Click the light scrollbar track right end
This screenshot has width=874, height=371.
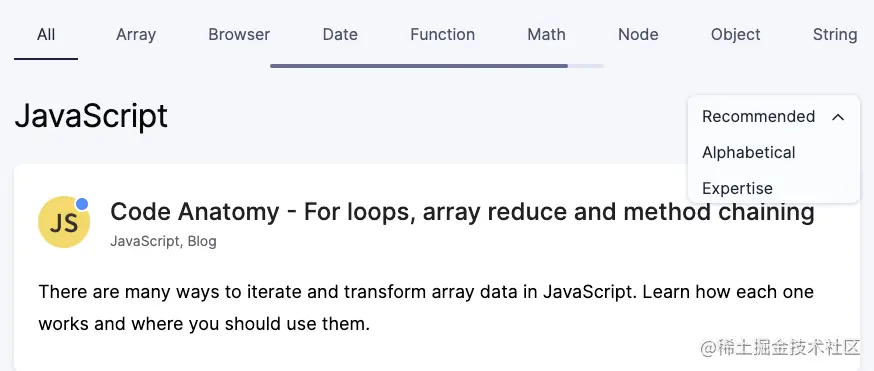586,66
